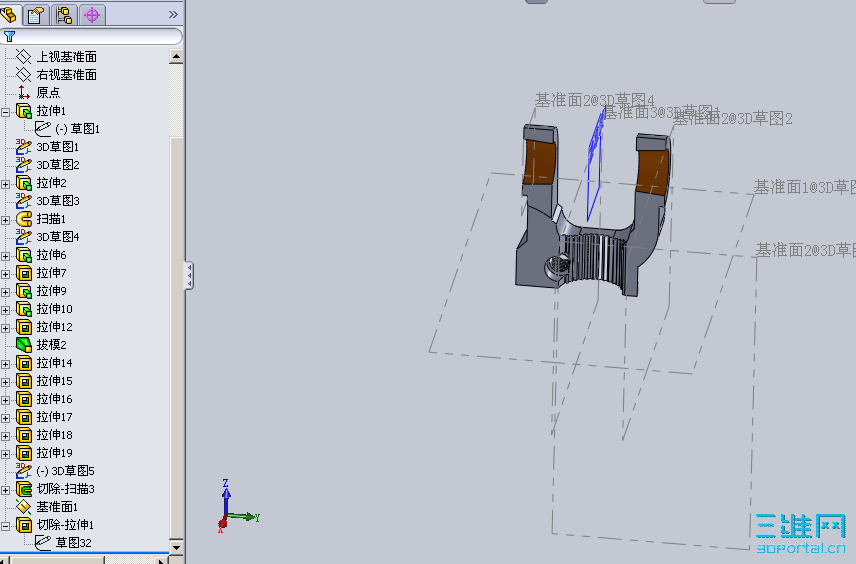Select the 3D草图2 icon
Image resolution: width=856 pixels, height=564 pixels.
23,165
